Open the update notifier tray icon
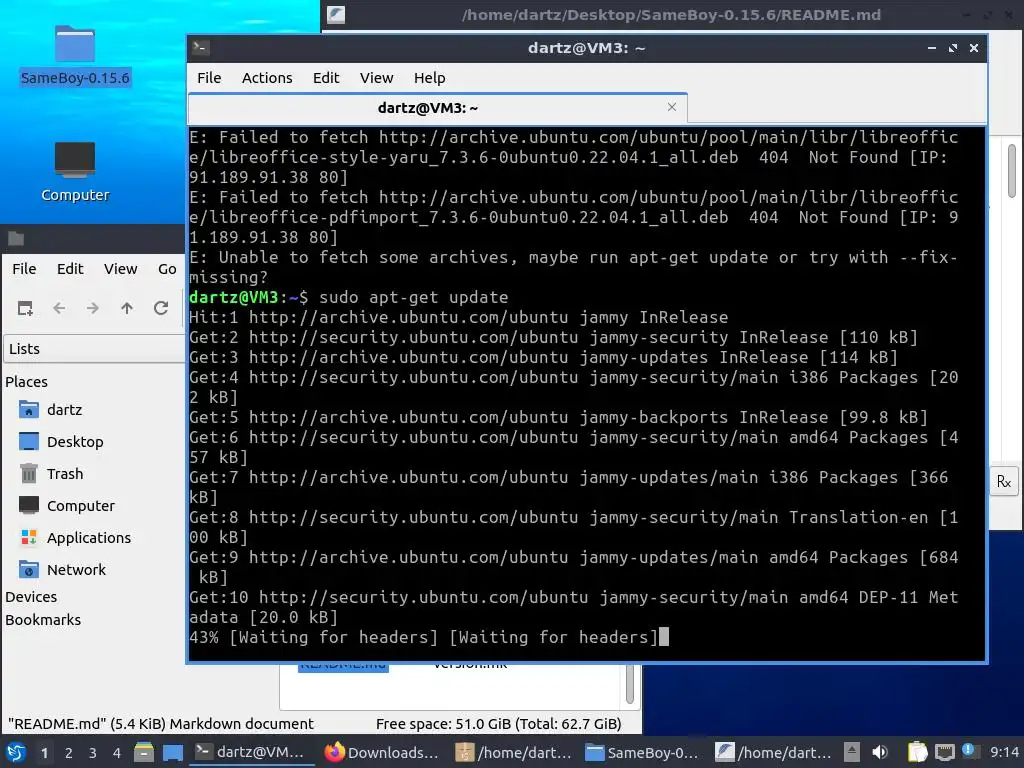This screenshot has height=768, width=1024. click(969, 751)
